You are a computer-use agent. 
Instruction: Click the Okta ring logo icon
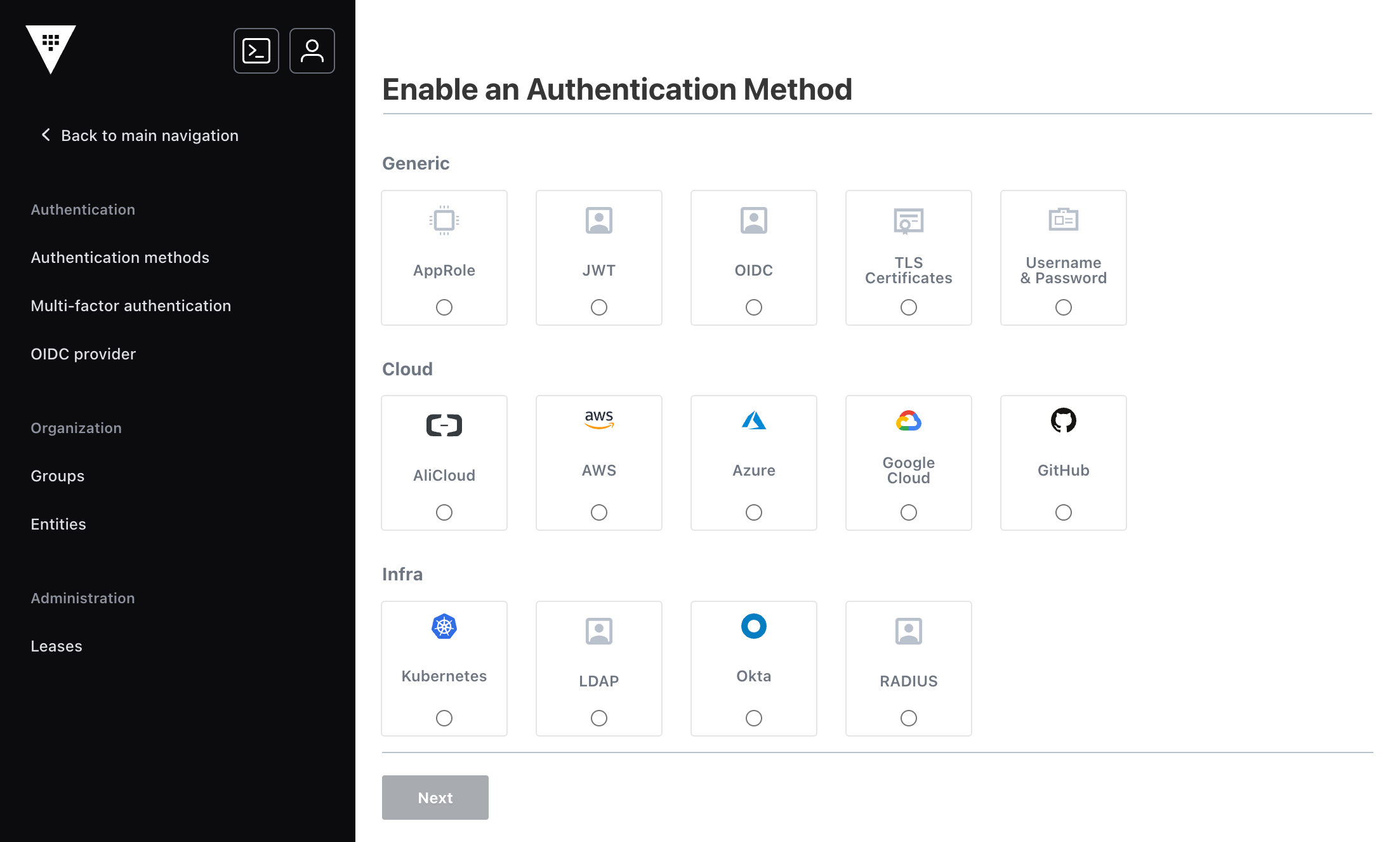tap(754, 626)
